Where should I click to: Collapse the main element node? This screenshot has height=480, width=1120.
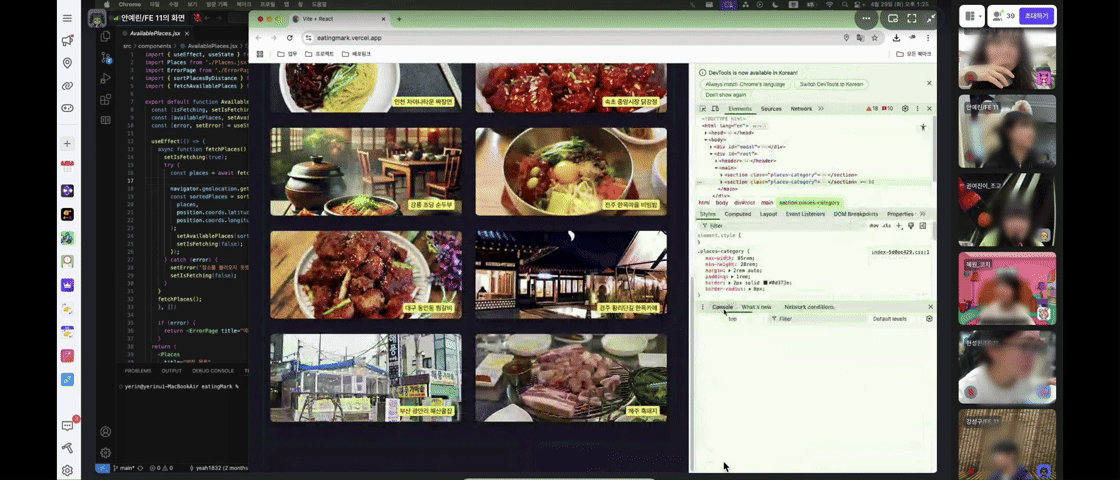coord(717,168)
